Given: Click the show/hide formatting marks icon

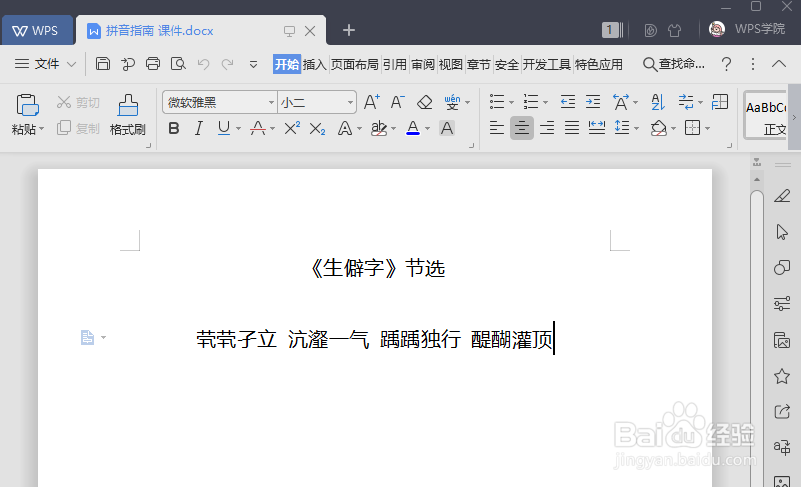Looking at the screenshot, I should 686,102.
